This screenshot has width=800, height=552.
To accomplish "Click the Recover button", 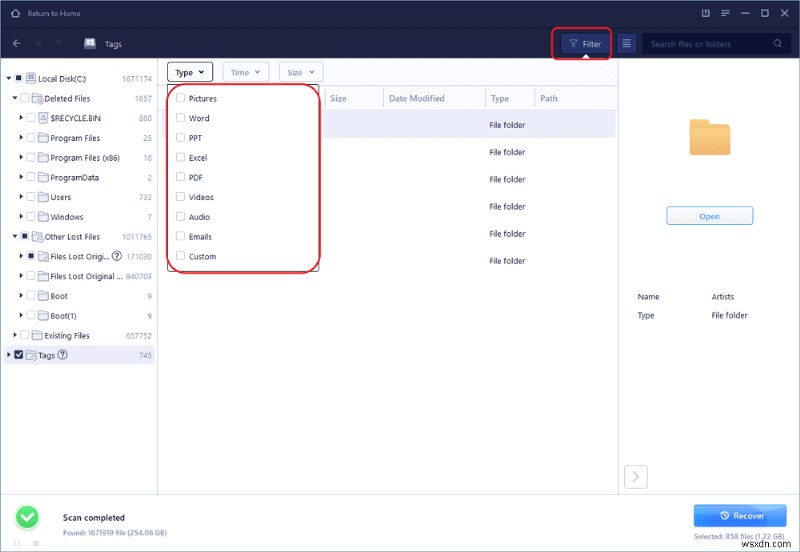I will click(740, 516).
